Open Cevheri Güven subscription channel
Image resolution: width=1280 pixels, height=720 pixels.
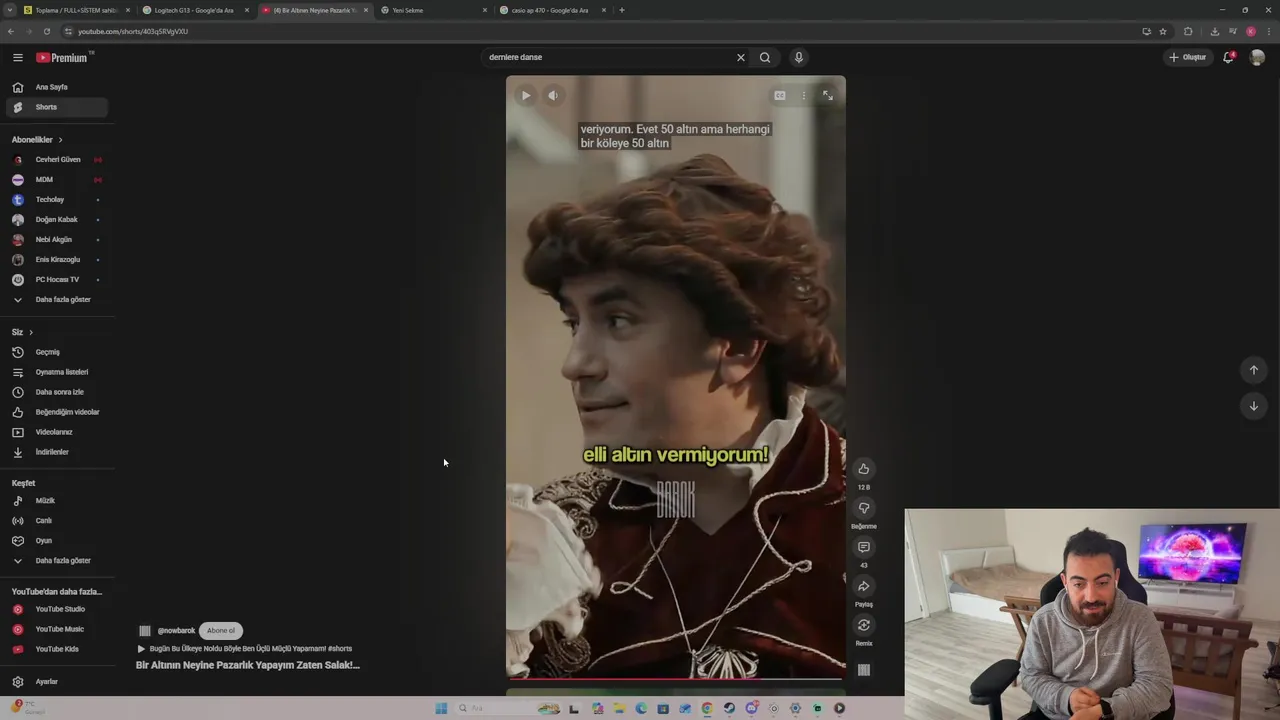(57, 160)
